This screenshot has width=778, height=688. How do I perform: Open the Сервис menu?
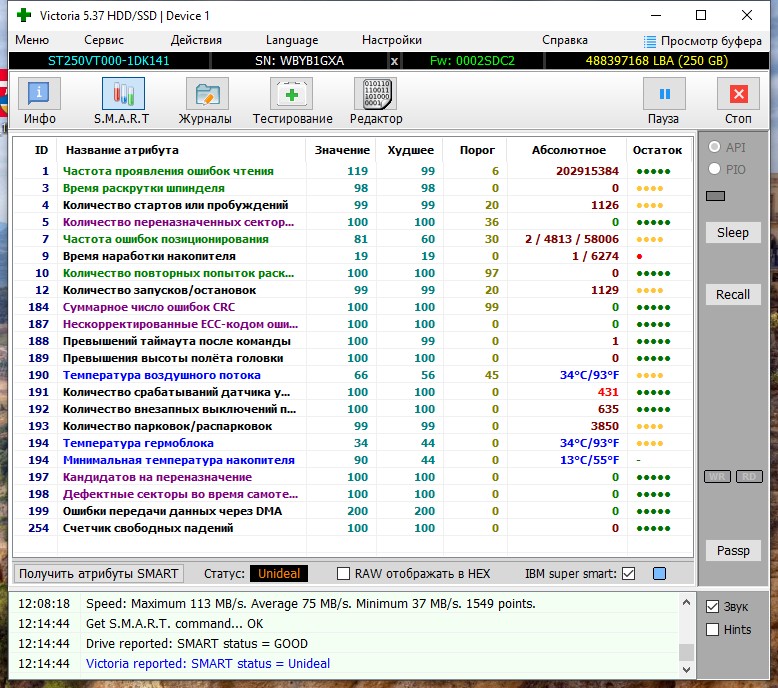104,40
